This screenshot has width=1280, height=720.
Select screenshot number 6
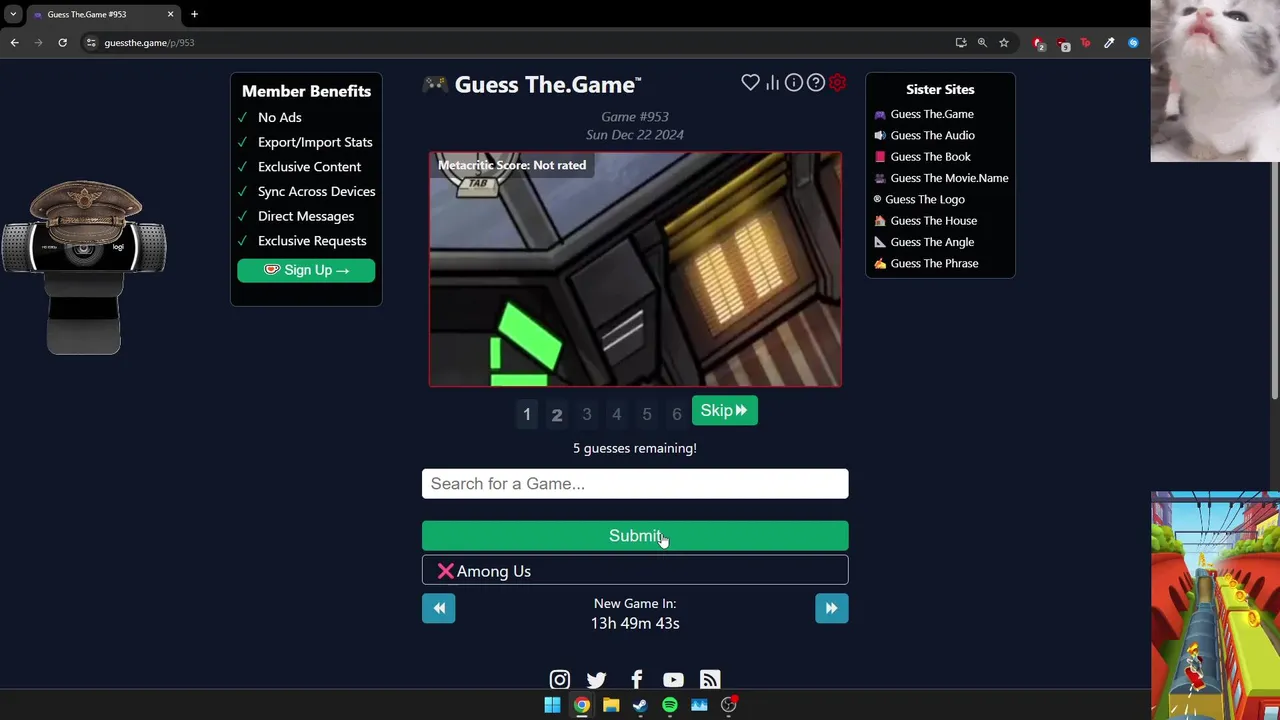(x=677, y=414)
